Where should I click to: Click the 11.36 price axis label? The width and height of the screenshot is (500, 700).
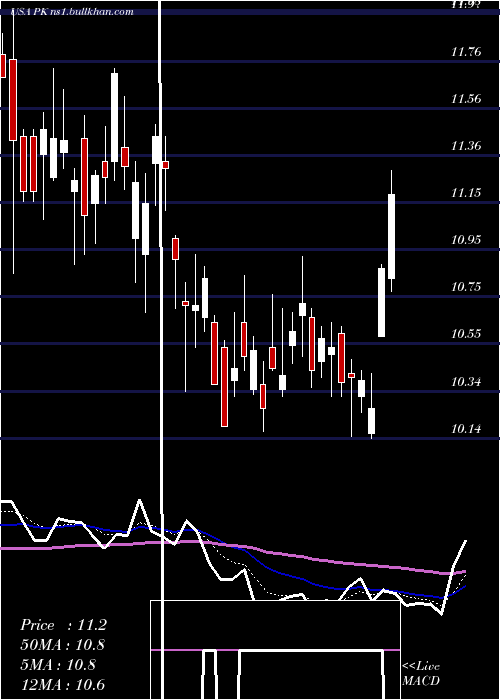pyautogui.click(x=466, y=146)
